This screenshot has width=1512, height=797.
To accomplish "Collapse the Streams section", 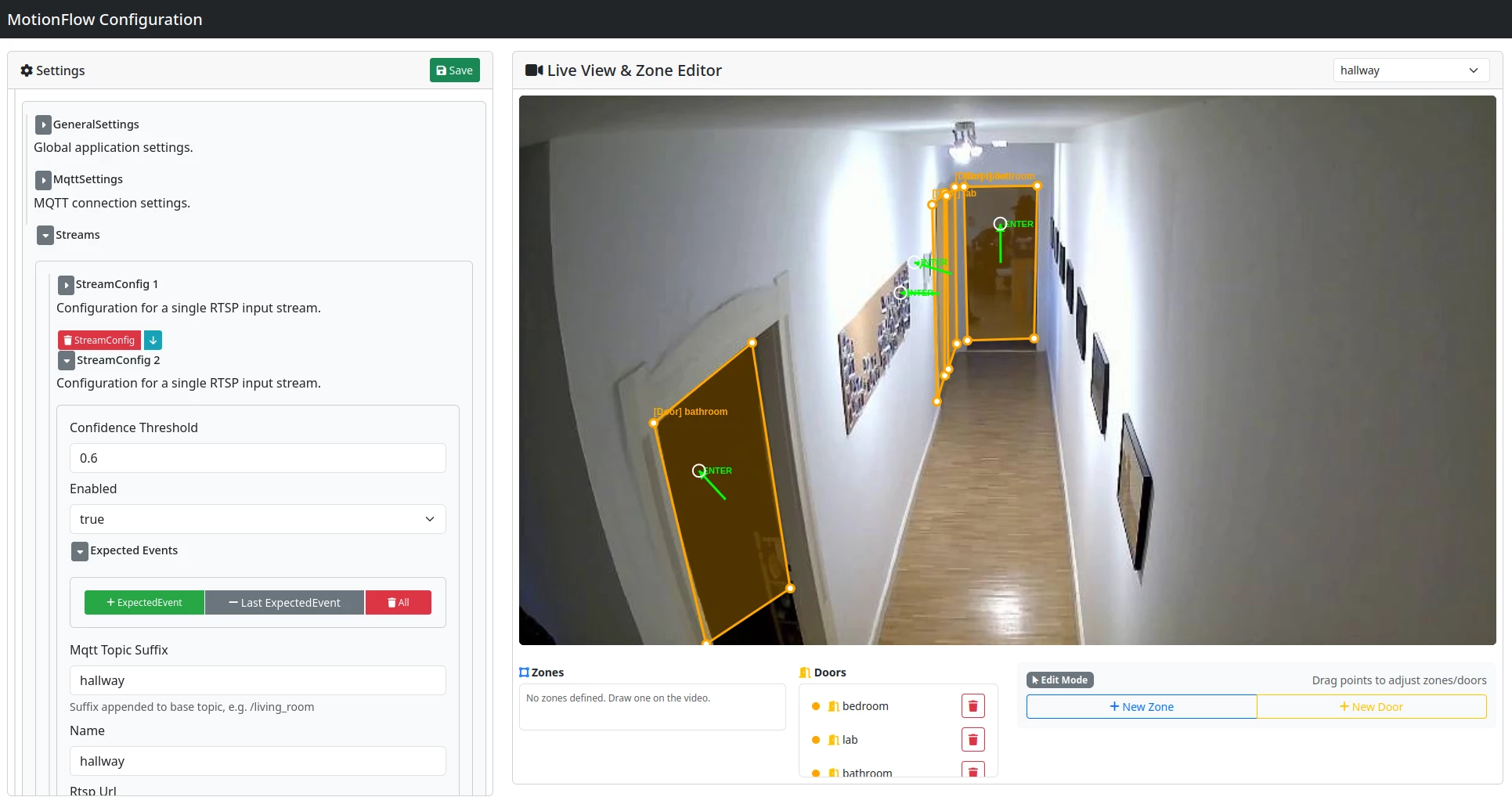I will [45, 236].
